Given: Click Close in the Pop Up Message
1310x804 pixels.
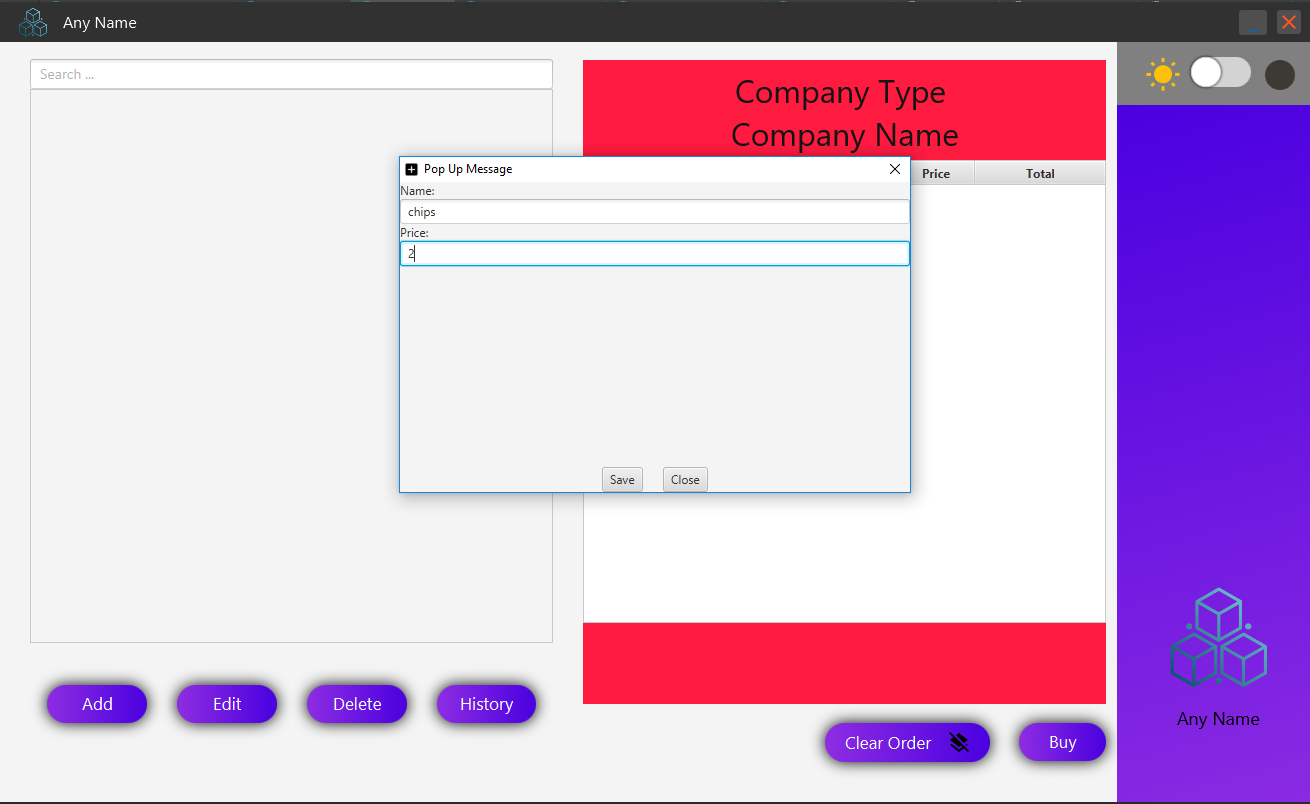Looking at the screenshot, I should pos(685,479).
